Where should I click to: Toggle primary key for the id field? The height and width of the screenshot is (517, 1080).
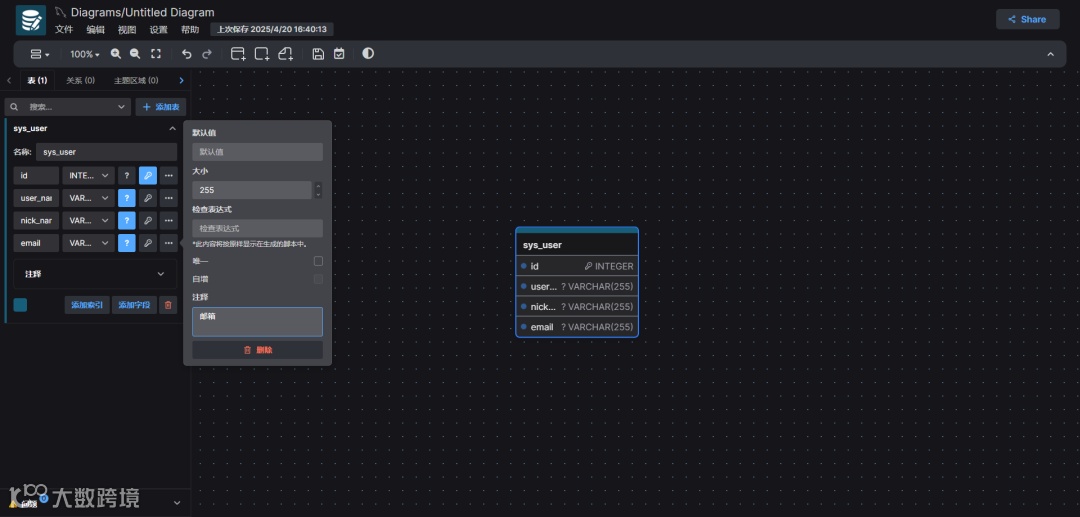148,176
